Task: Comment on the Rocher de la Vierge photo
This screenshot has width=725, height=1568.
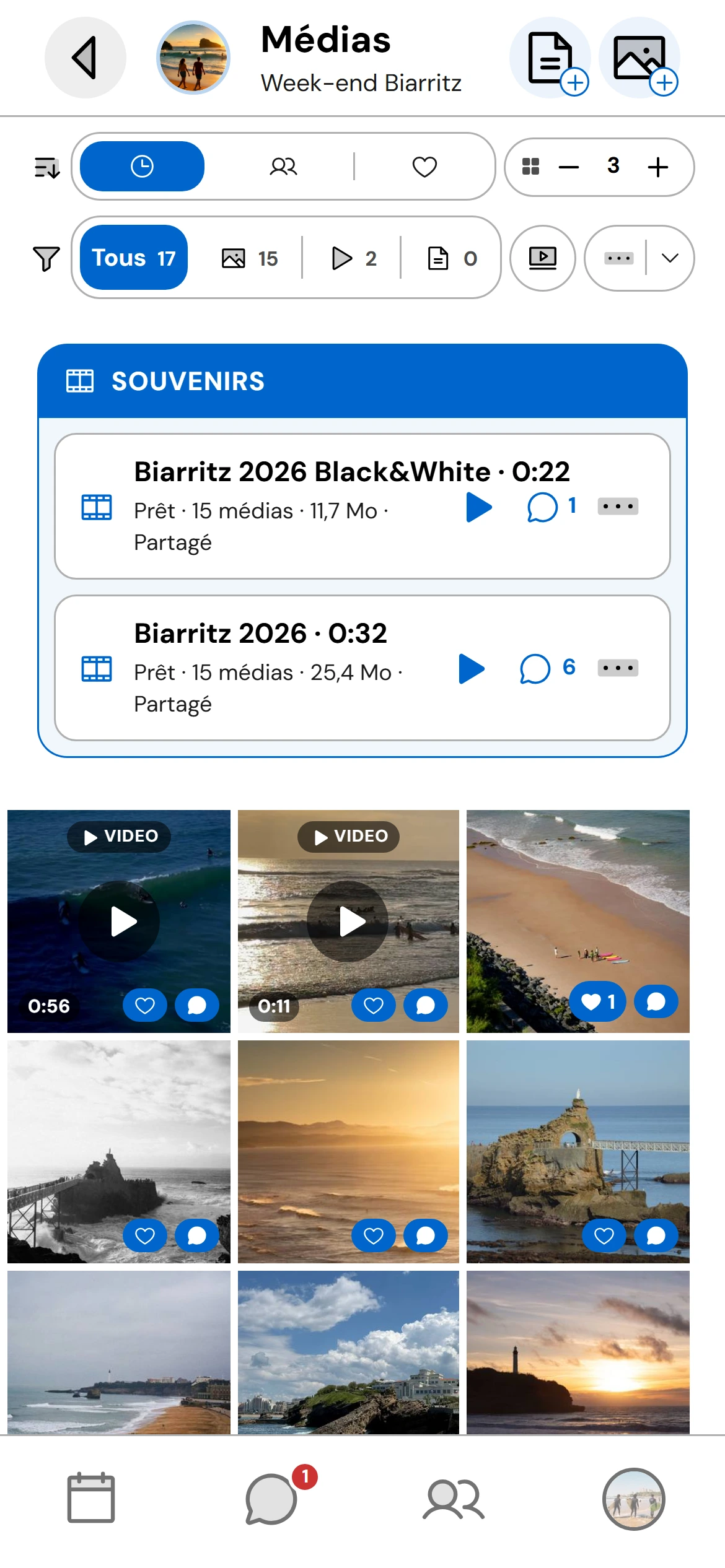Action: (656, 1235)
